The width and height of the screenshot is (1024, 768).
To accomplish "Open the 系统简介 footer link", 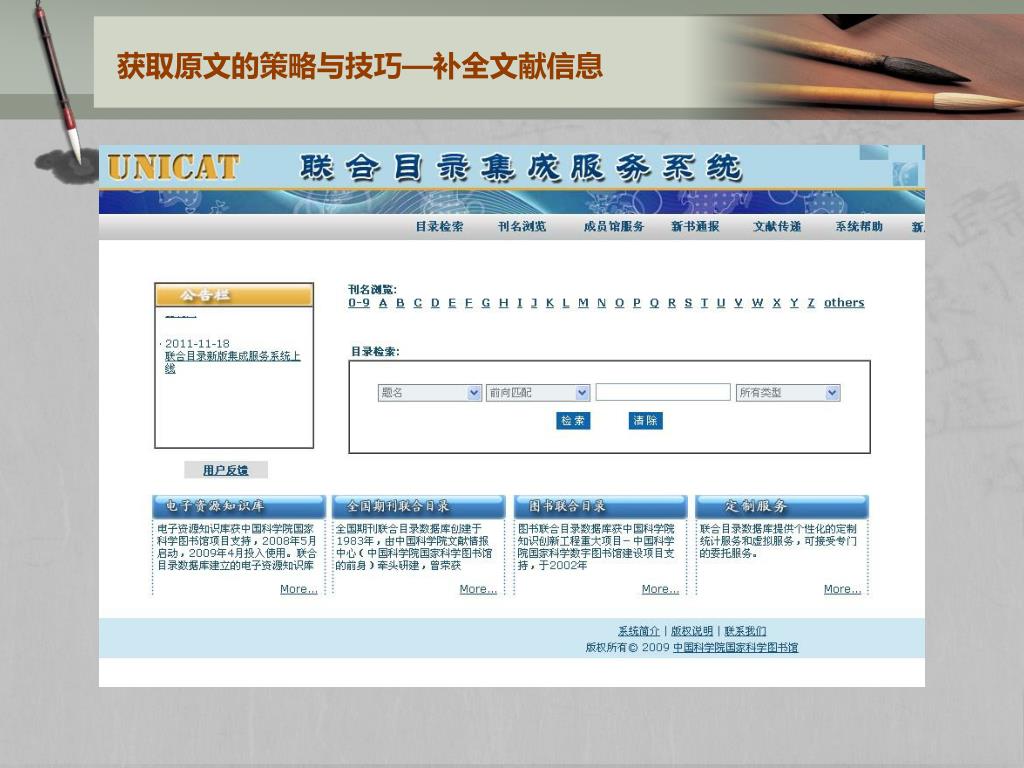I will [639, 631].
